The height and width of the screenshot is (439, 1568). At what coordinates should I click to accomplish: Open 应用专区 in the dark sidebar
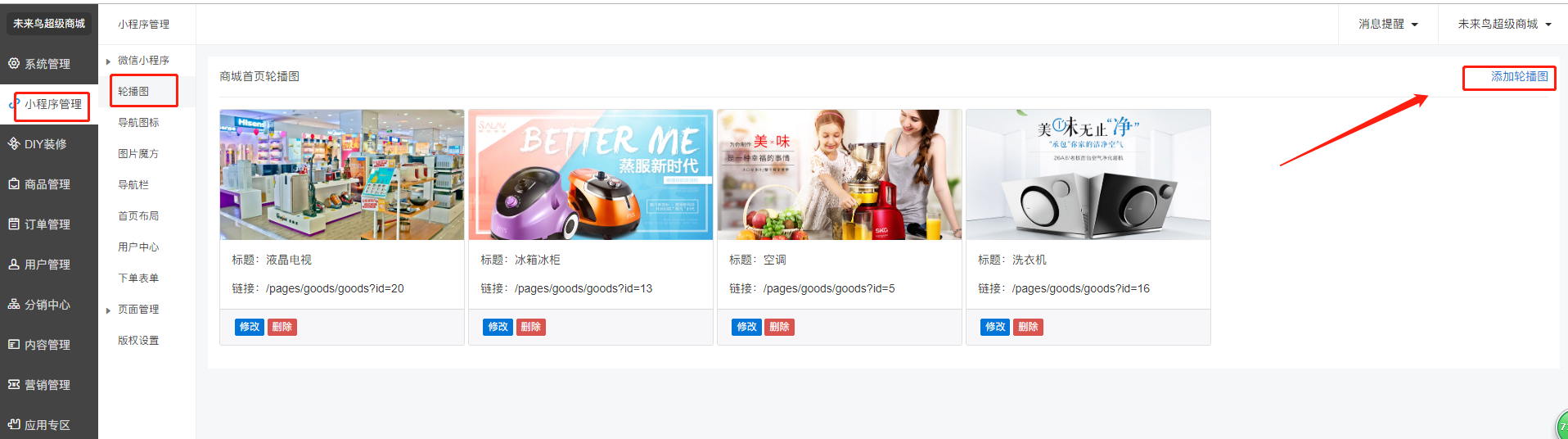point(49,425)
